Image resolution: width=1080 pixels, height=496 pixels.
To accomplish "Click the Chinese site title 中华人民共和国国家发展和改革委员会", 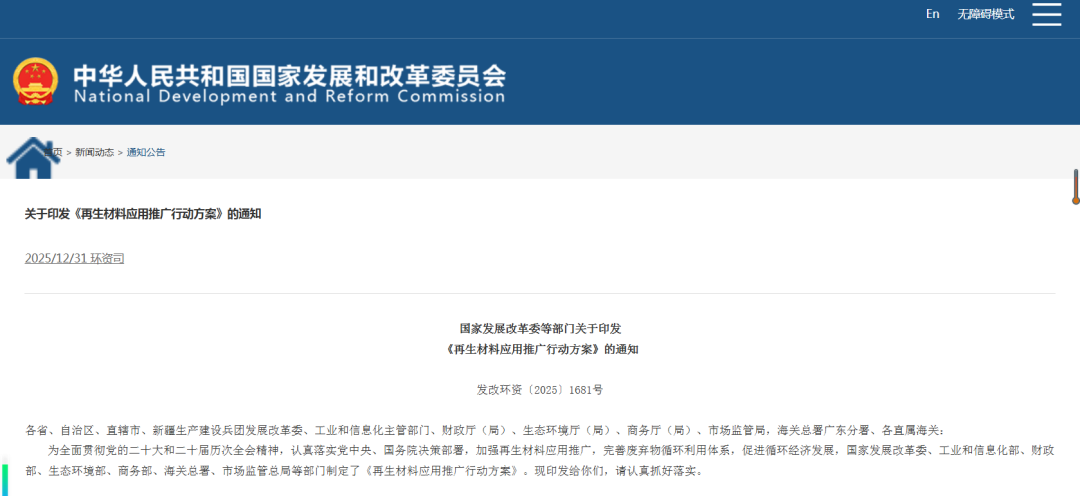I will click(x=289, y=76).
